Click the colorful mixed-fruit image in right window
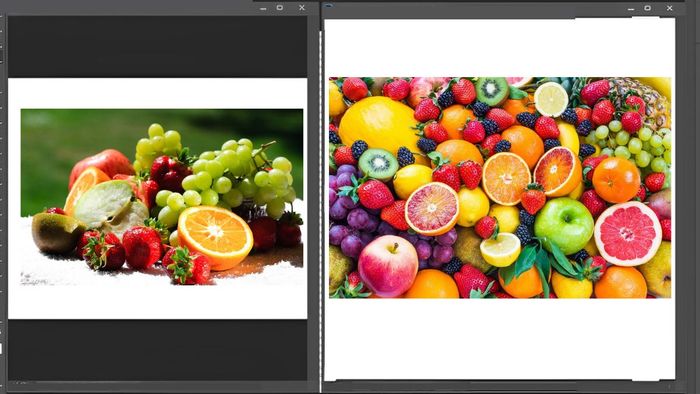The image size is (700, 394). 500,188
